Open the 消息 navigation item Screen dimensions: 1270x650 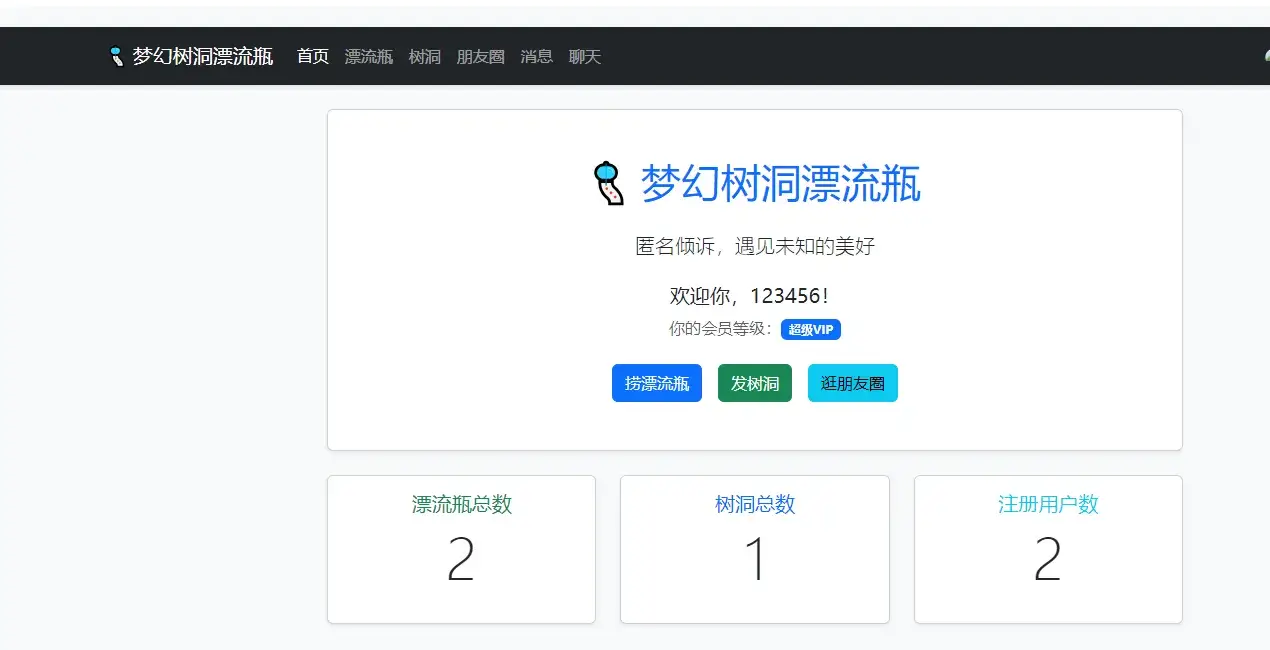536,56
